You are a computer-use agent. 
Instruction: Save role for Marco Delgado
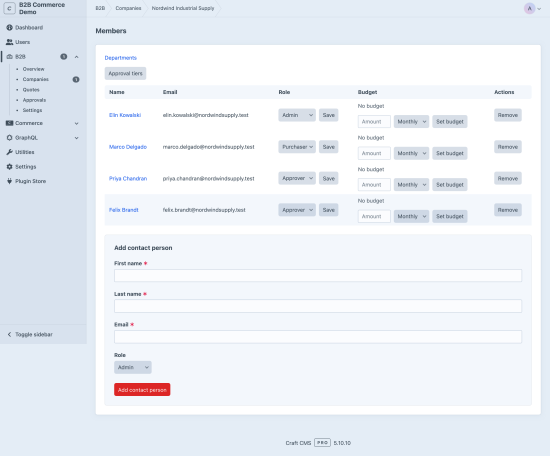click(x=329, y=147)
